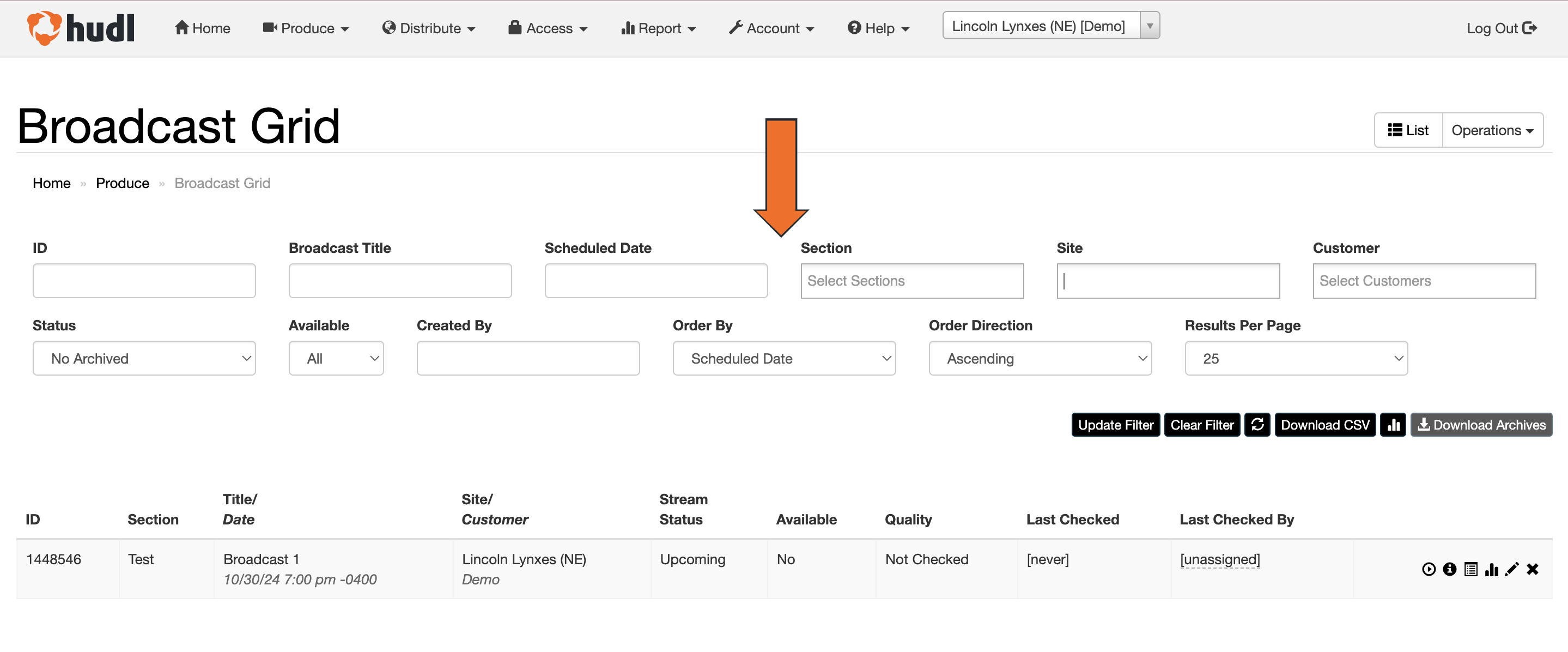This screenshot has height=652, width=1568.
Task: Open the Access menu
Action: coord(547,28)
